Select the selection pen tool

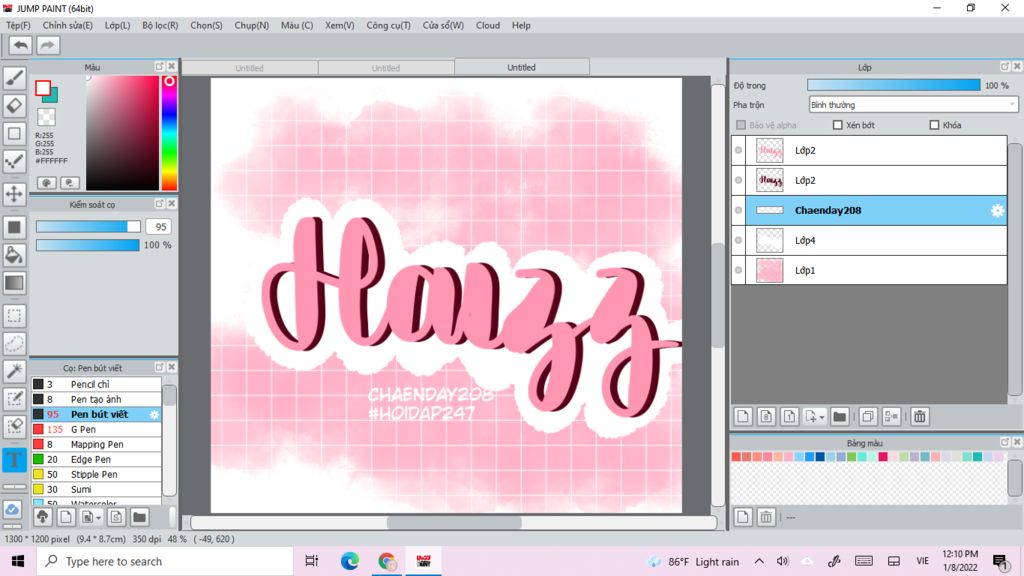click(14, 399)
